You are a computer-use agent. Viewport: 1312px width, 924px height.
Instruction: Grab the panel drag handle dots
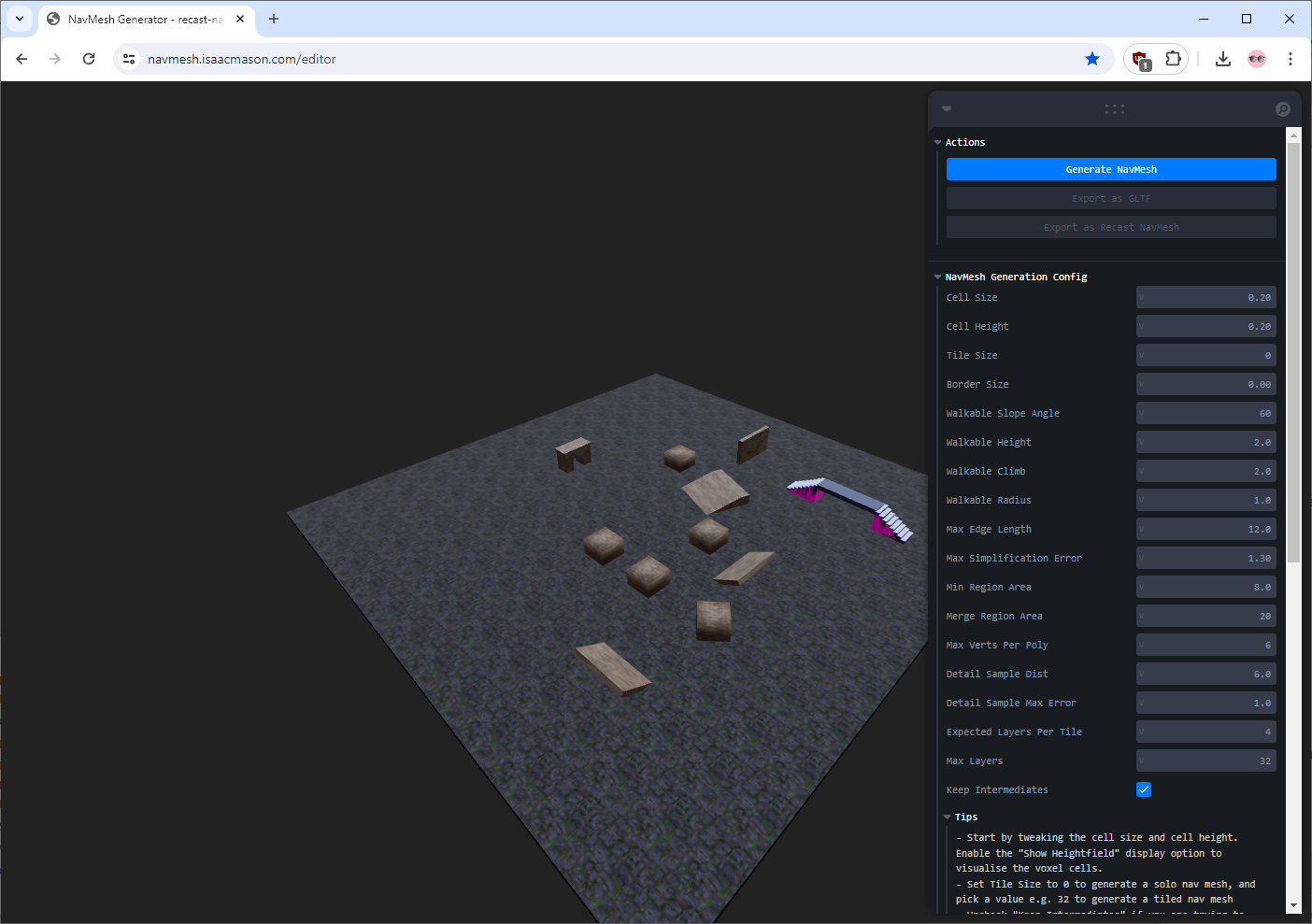click(1115, 109)
